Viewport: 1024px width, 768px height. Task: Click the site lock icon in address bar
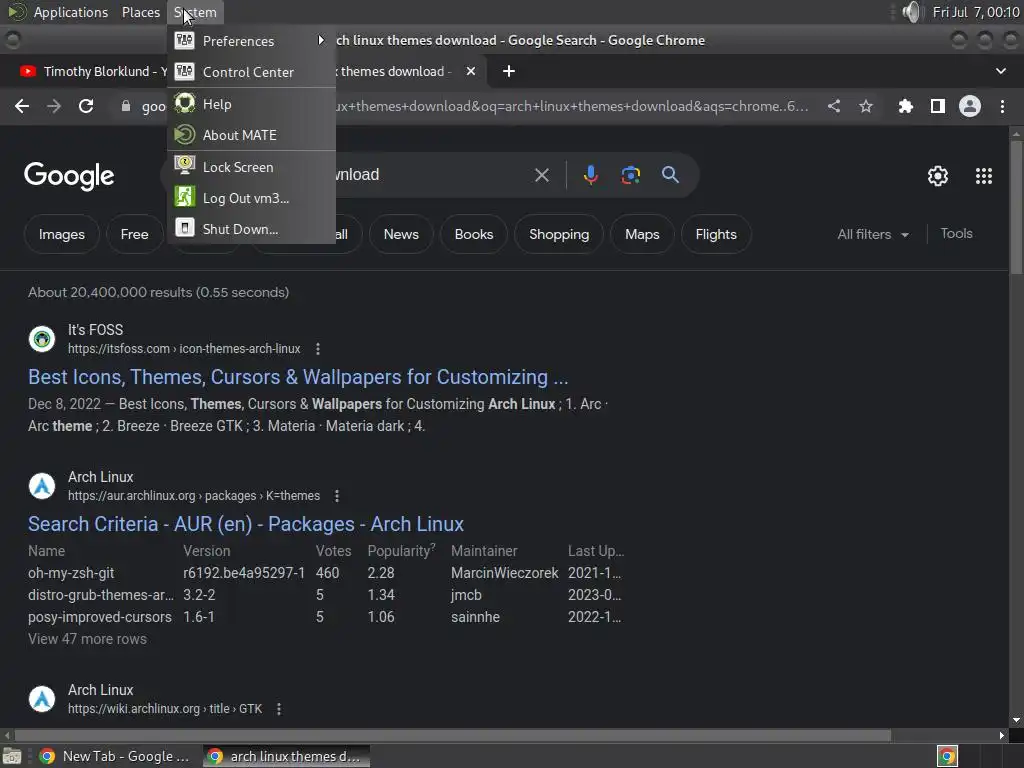click(x=126, y=106)
